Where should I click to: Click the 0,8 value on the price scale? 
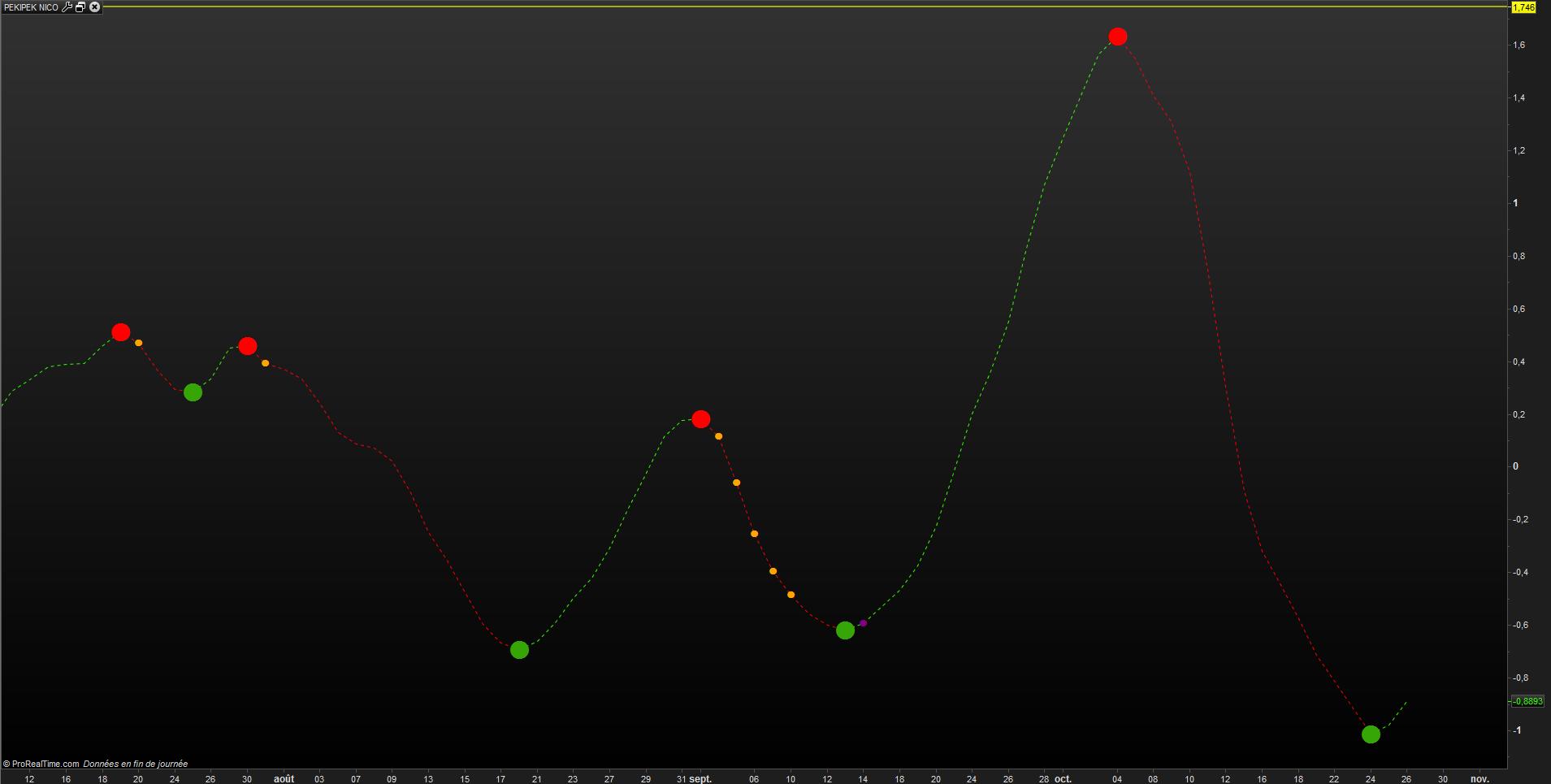pyautogui.click(x=1519, y=257)
